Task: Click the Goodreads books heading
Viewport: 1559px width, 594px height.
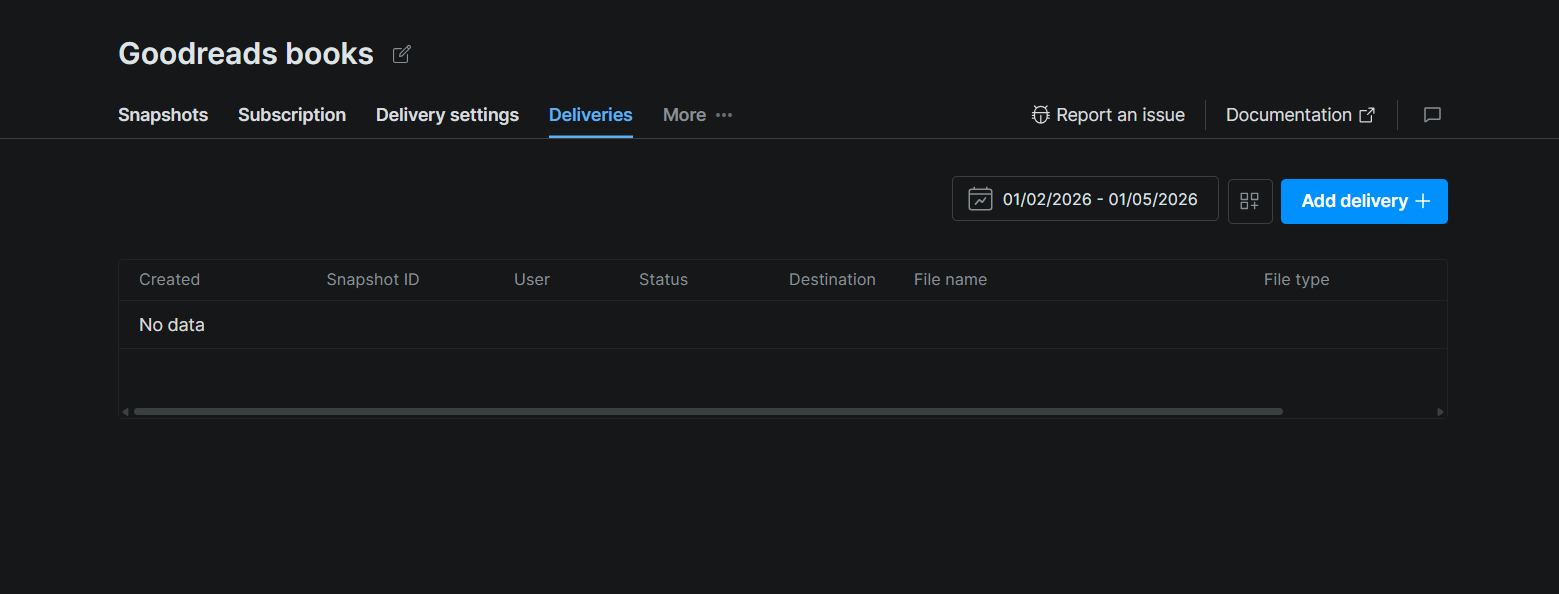Action: 246,54
